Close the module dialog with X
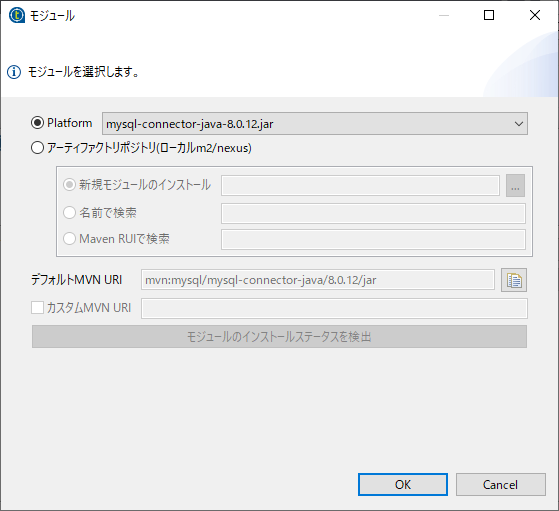The height and width of the screenshot is (511, 559). pyautogui.click(x=535, y=15)
